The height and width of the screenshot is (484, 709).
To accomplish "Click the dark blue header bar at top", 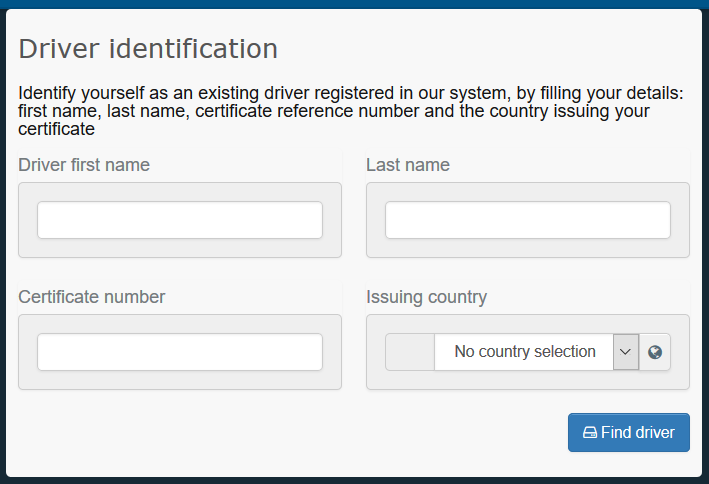I will tap(354, 4).
